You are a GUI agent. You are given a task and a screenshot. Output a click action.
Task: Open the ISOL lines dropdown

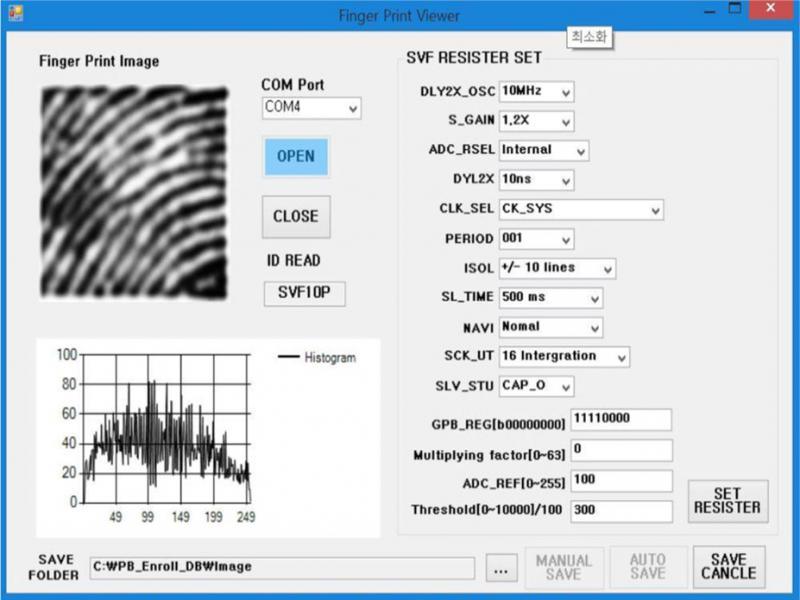(x=560, y=268)
